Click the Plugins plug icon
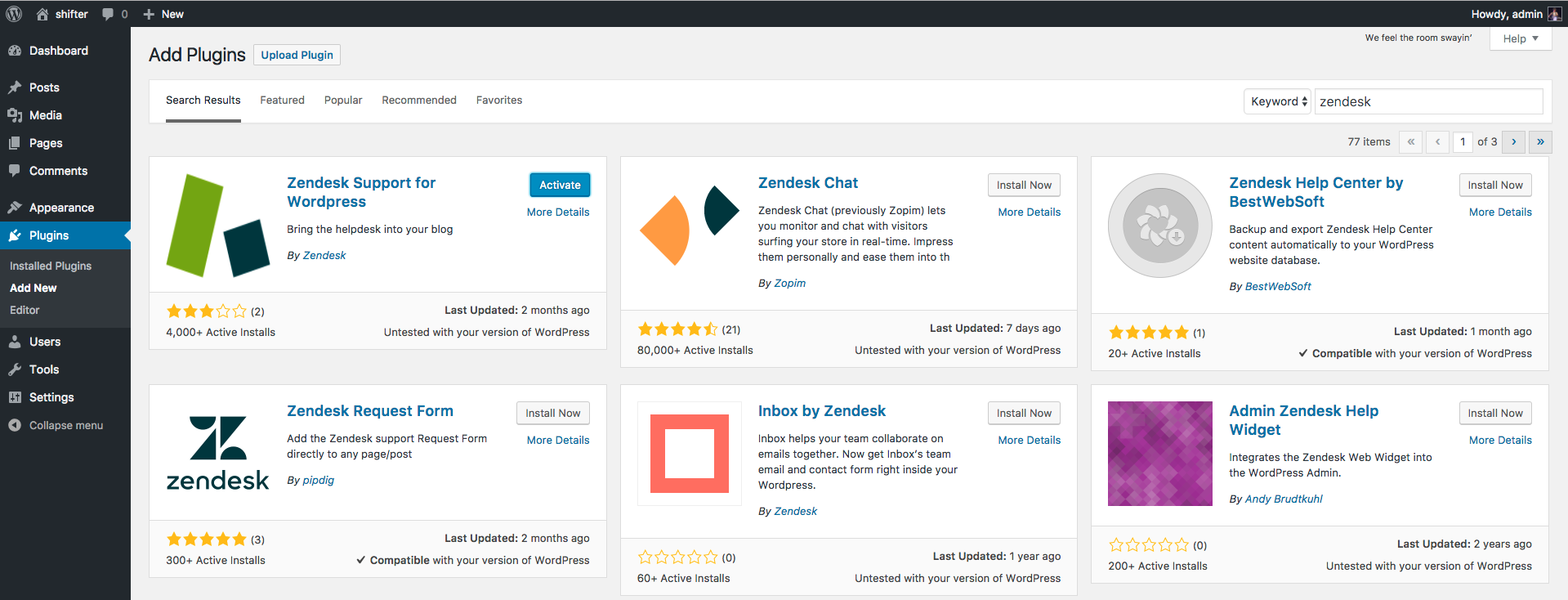1568x600 pixels. tap(15, 235)
